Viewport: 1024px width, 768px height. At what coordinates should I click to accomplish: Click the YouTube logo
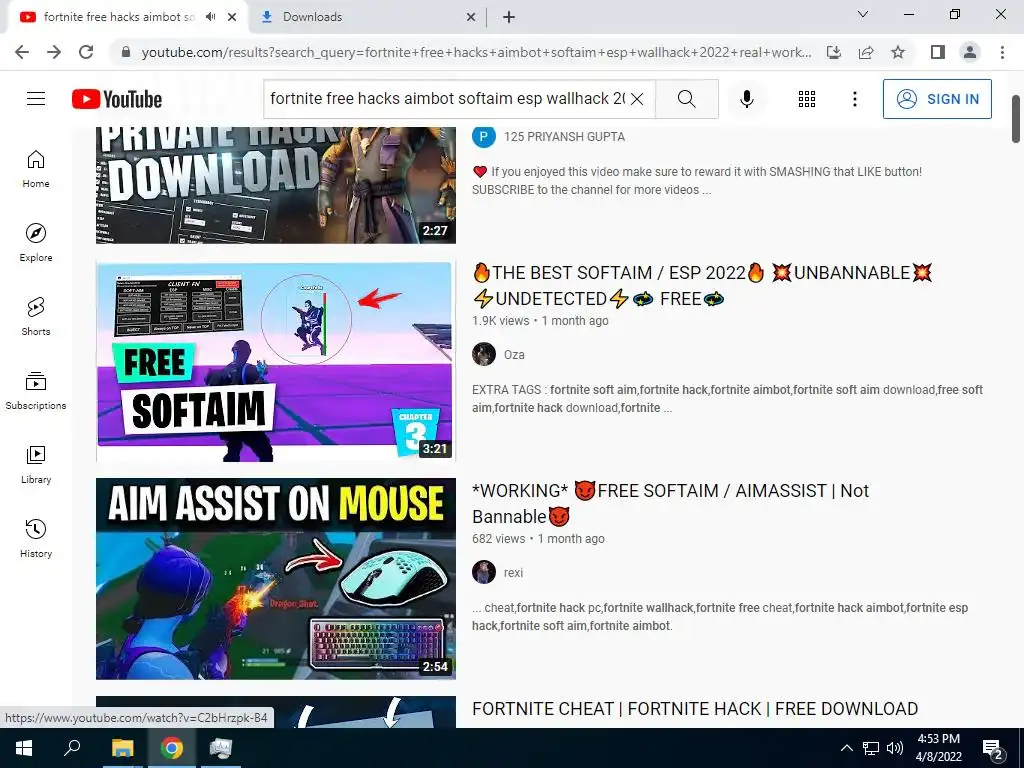(x=117, y=99)
